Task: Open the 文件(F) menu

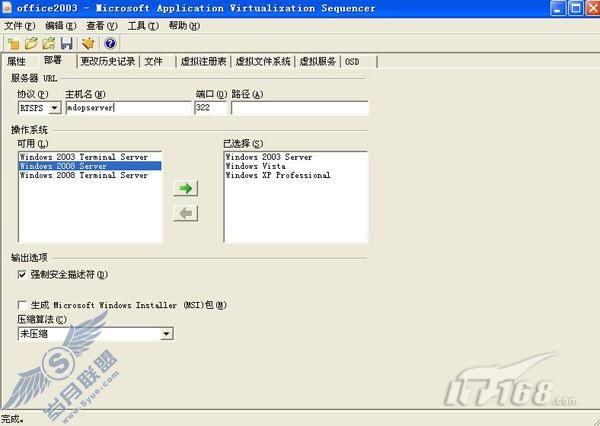Action: (x=20, y=26)
